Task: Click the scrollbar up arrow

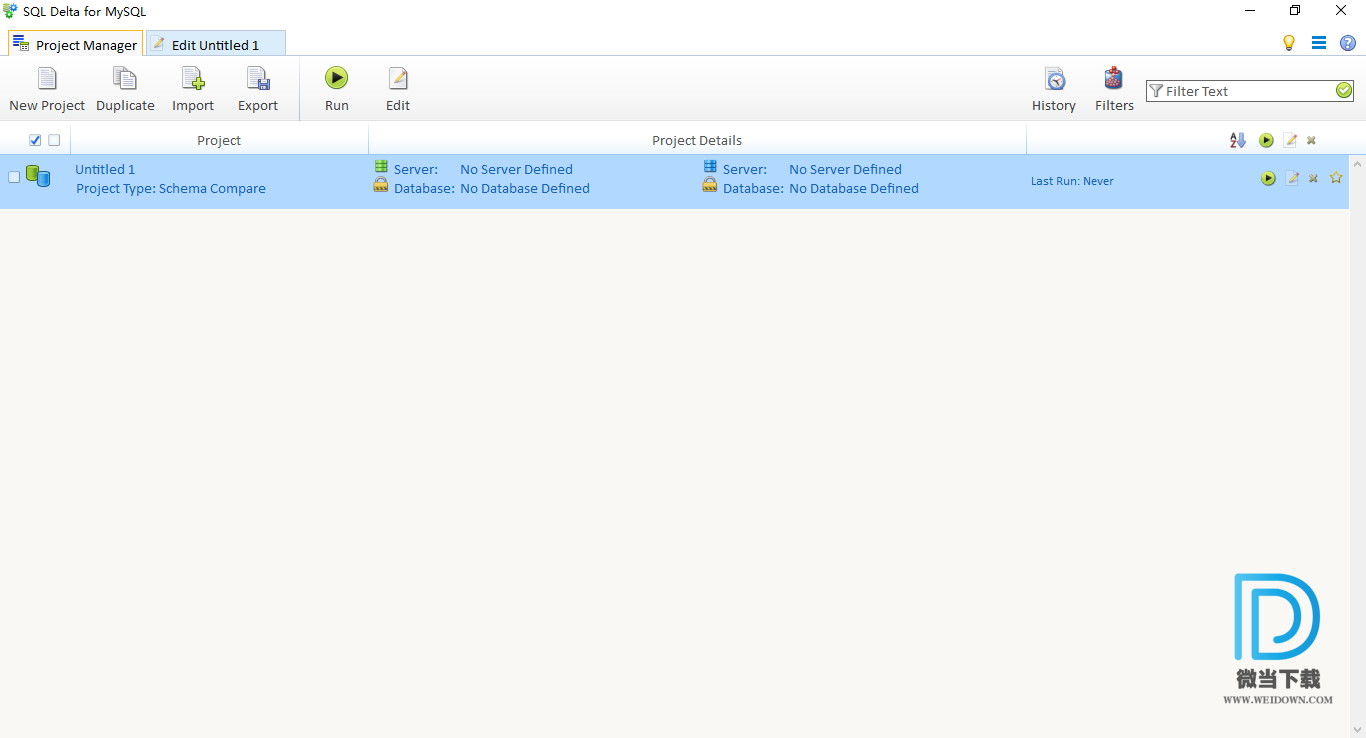Action: pos(1357,163)
